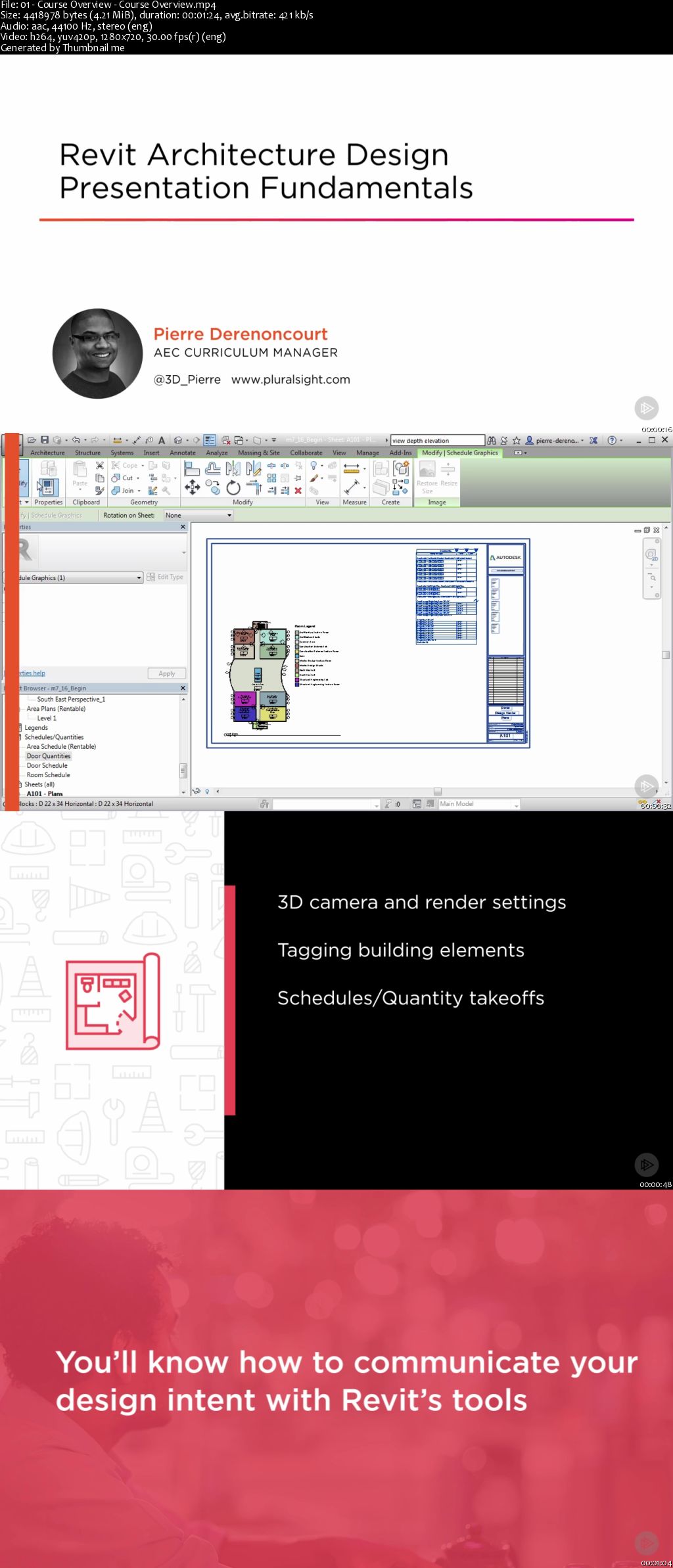Click binoculars search icon in title bar
The width and height of the screenshot is (673, 1568).
point(492,441)
